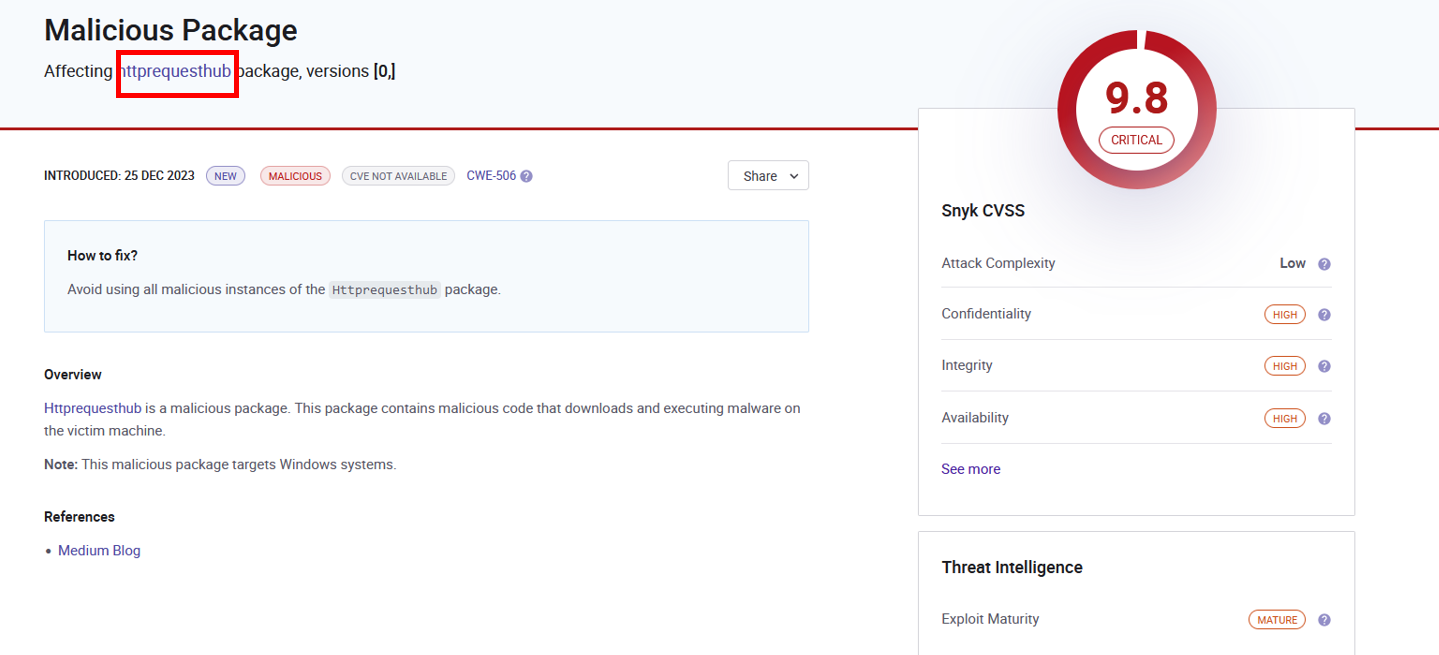Click the Confidentiality label

coord(986,314)
